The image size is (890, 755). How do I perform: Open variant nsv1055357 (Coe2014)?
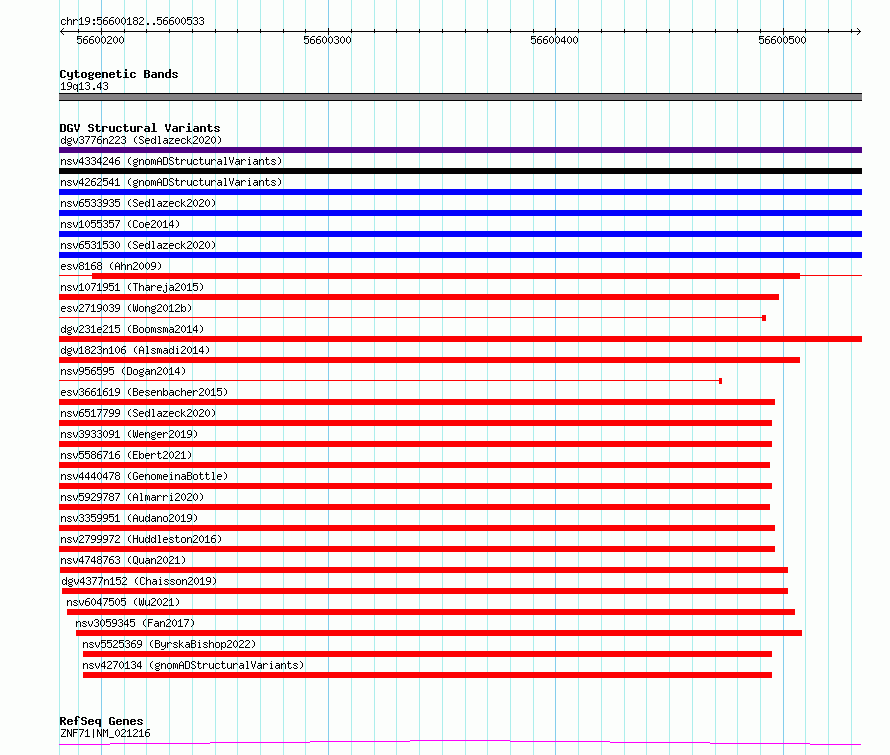[x=120, y=224]
